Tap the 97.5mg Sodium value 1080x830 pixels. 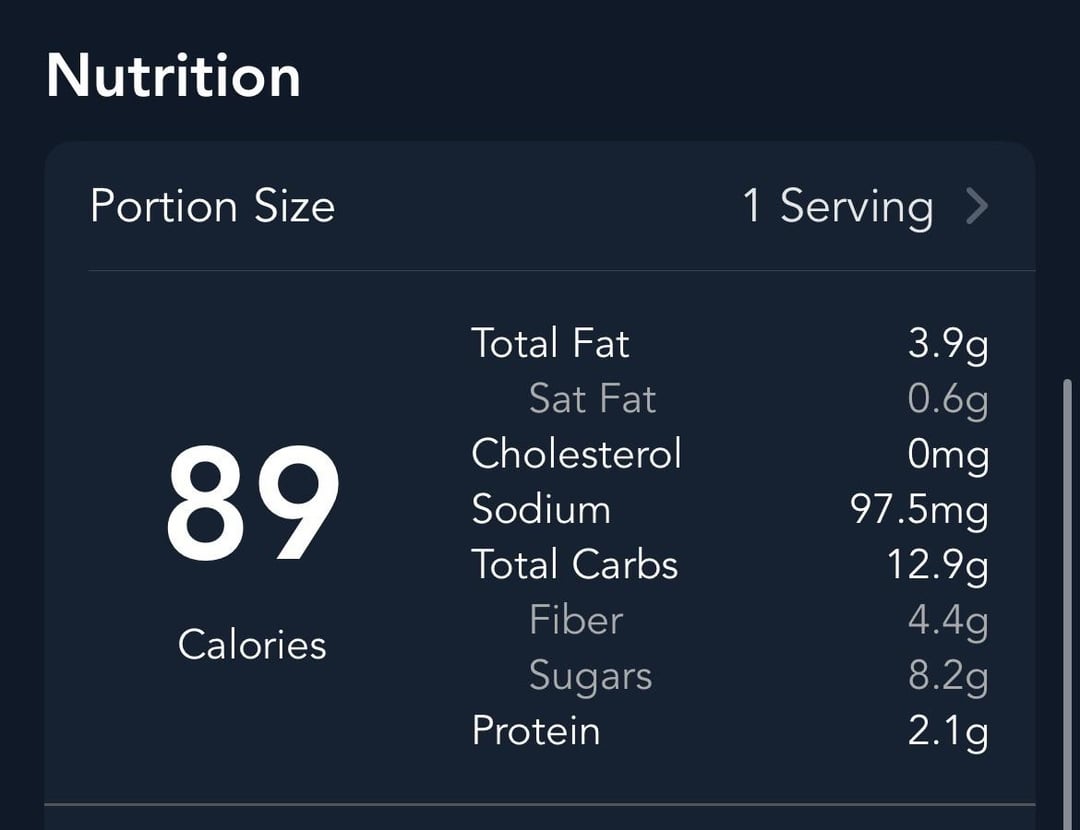point(919,511)
